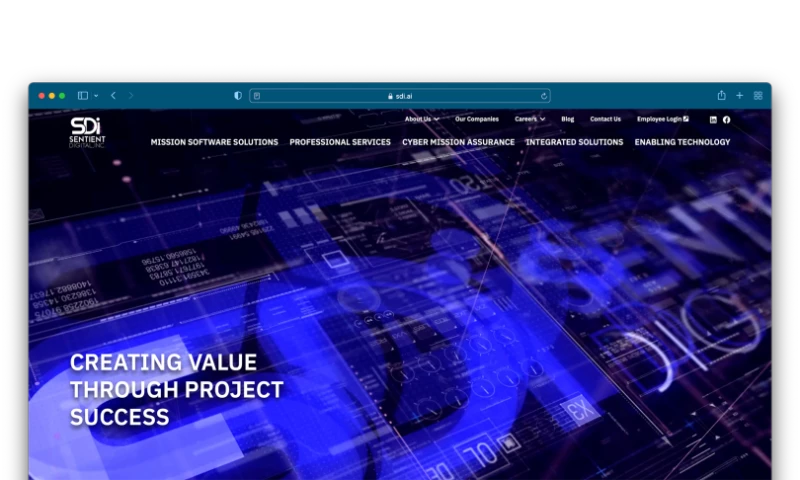Click the forward navigation arrow
The height and width of the screenshot is (480, 800).
(x=131, y=96)
